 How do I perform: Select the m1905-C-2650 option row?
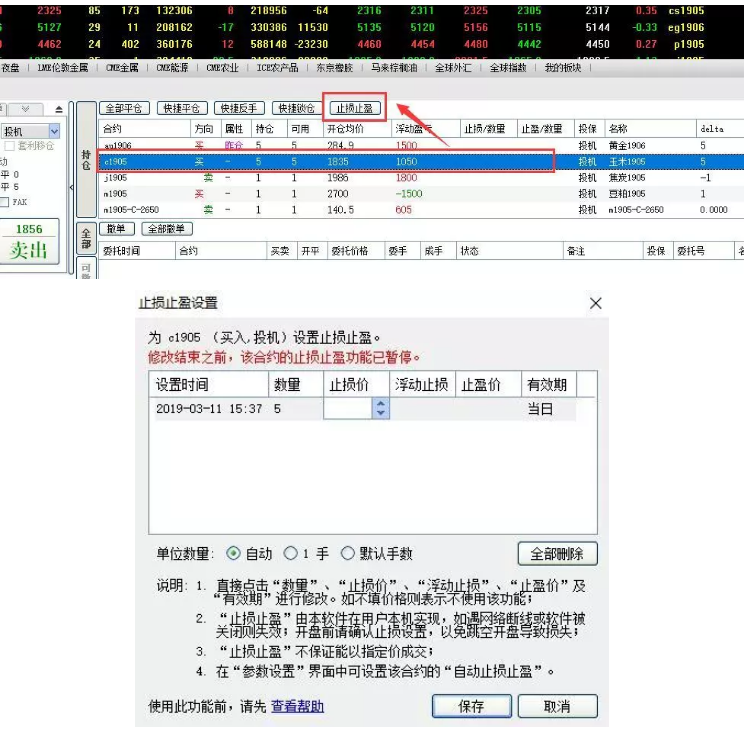coord(421,209)
